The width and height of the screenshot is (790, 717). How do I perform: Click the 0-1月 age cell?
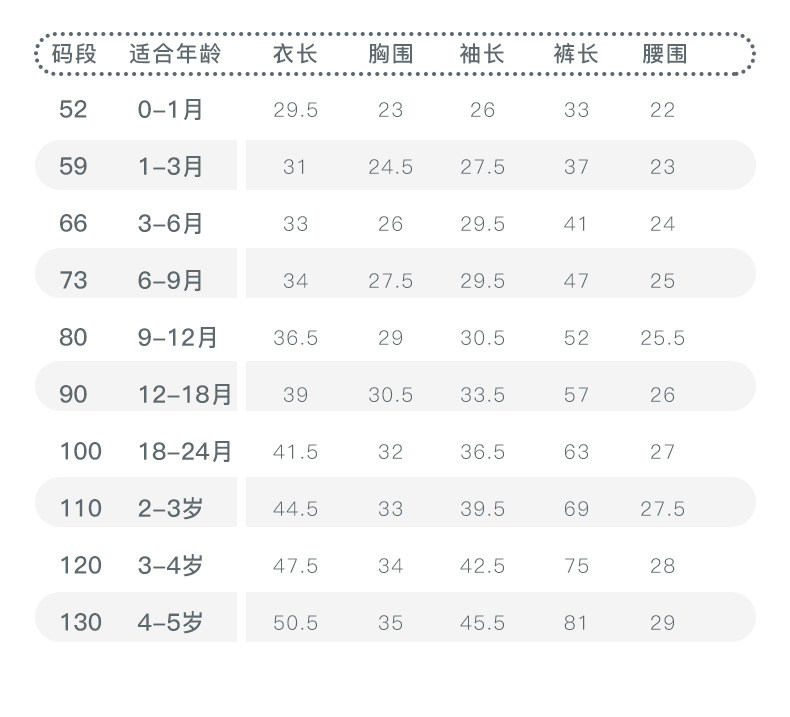point(170,109)
